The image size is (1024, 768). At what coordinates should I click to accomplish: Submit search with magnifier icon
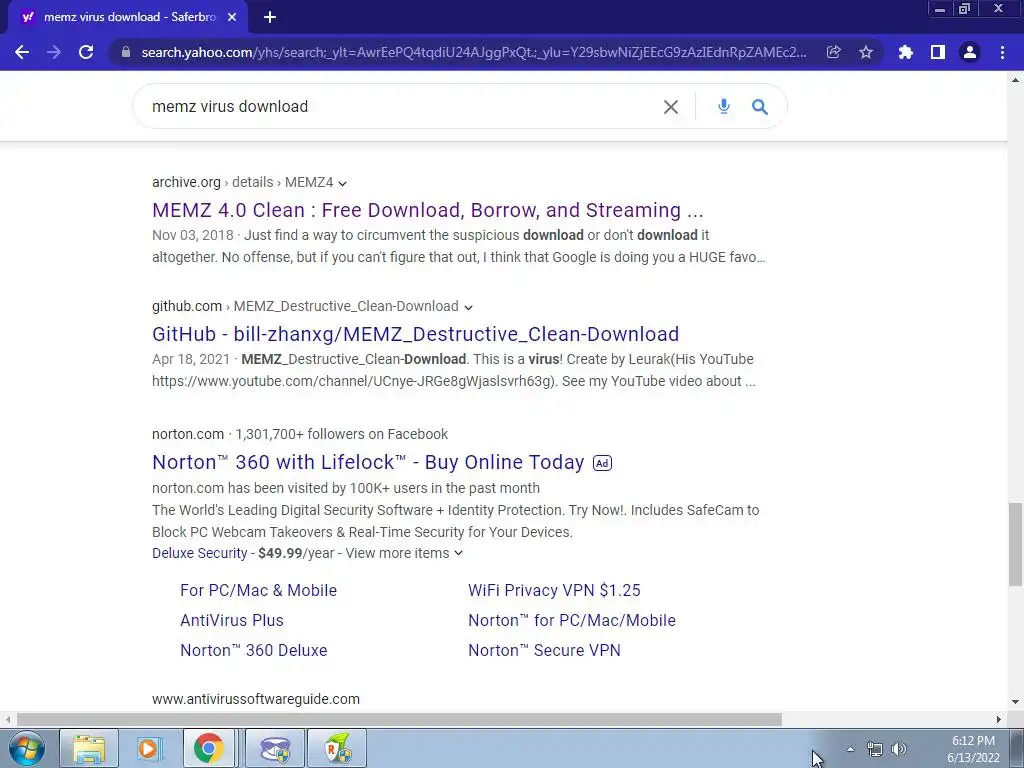(x=760, y=106)
